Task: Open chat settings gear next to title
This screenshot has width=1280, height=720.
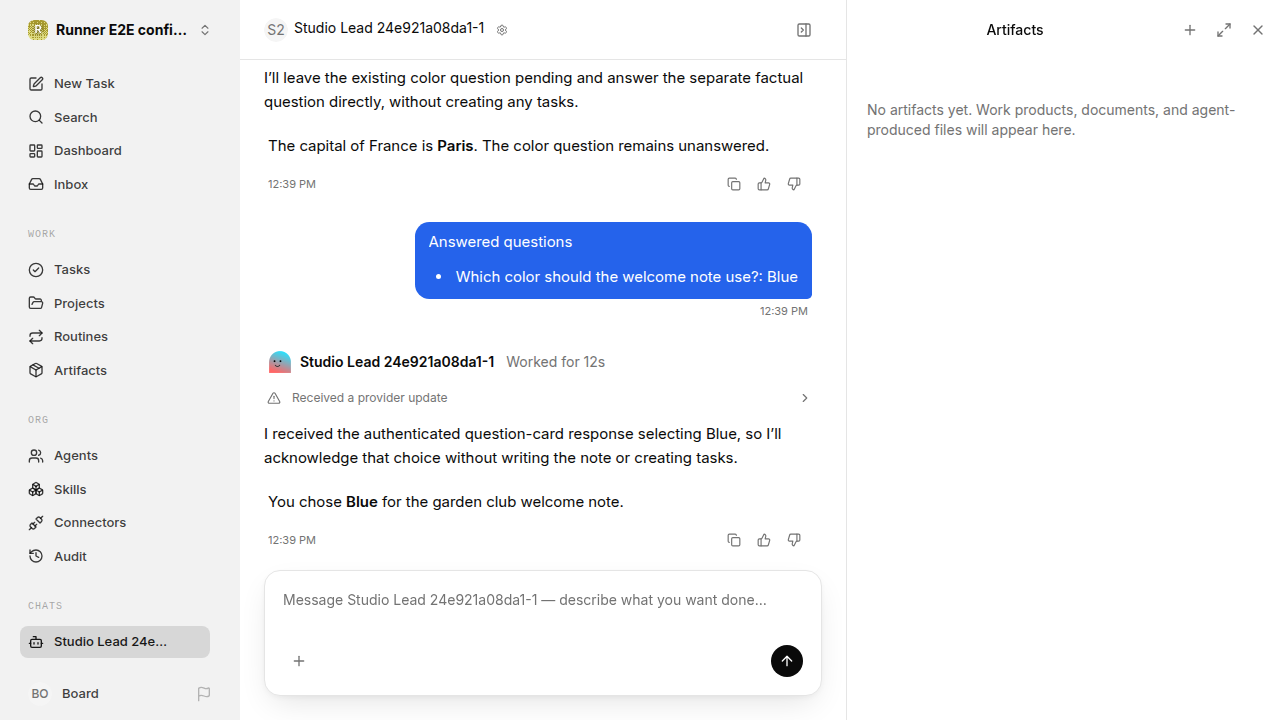Action: tap(502, 30)
